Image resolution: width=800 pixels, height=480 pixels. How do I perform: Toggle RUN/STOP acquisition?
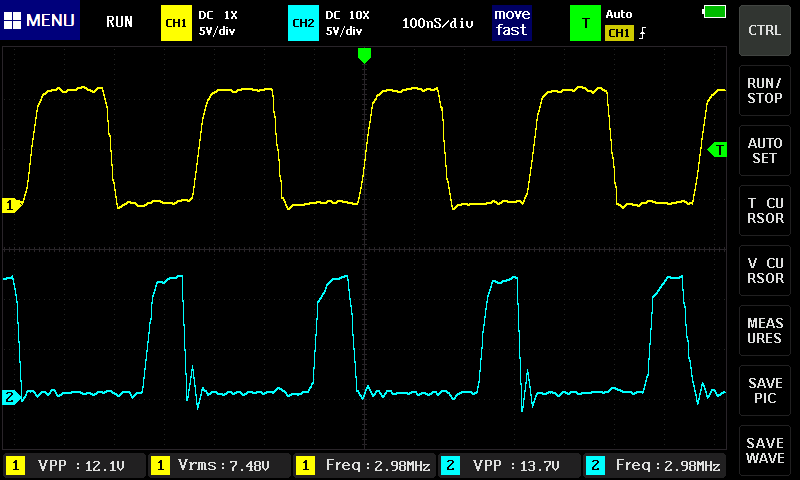(x=765, y=91)
